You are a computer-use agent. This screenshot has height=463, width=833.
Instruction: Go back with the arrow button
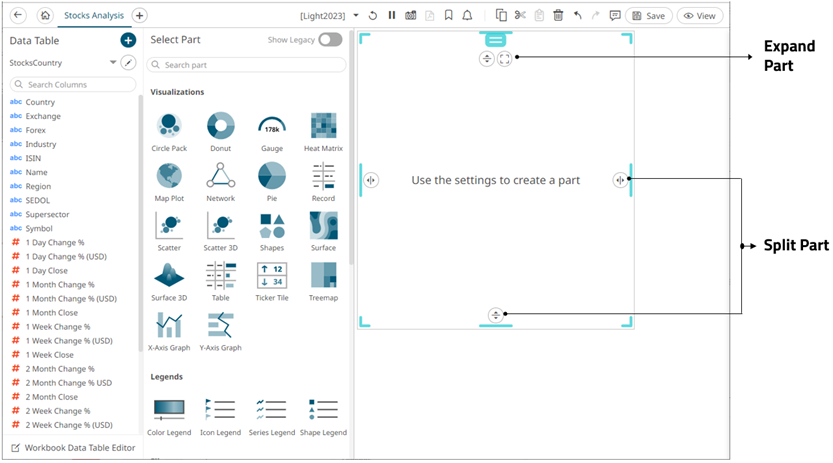18,15
